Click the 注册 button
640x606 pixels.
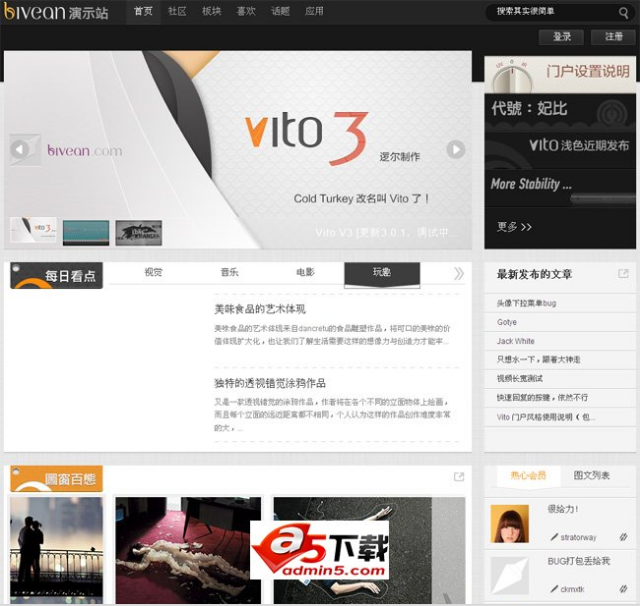[613, 37]
